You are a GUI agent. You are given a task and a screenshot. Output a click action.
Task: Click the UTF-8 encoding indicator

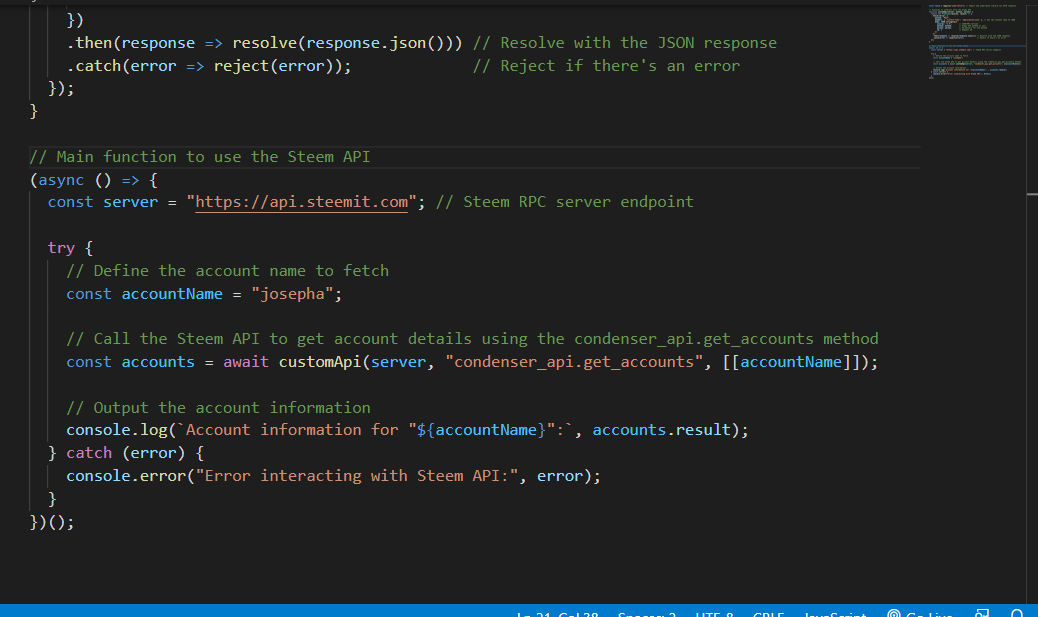pos(714,614)
